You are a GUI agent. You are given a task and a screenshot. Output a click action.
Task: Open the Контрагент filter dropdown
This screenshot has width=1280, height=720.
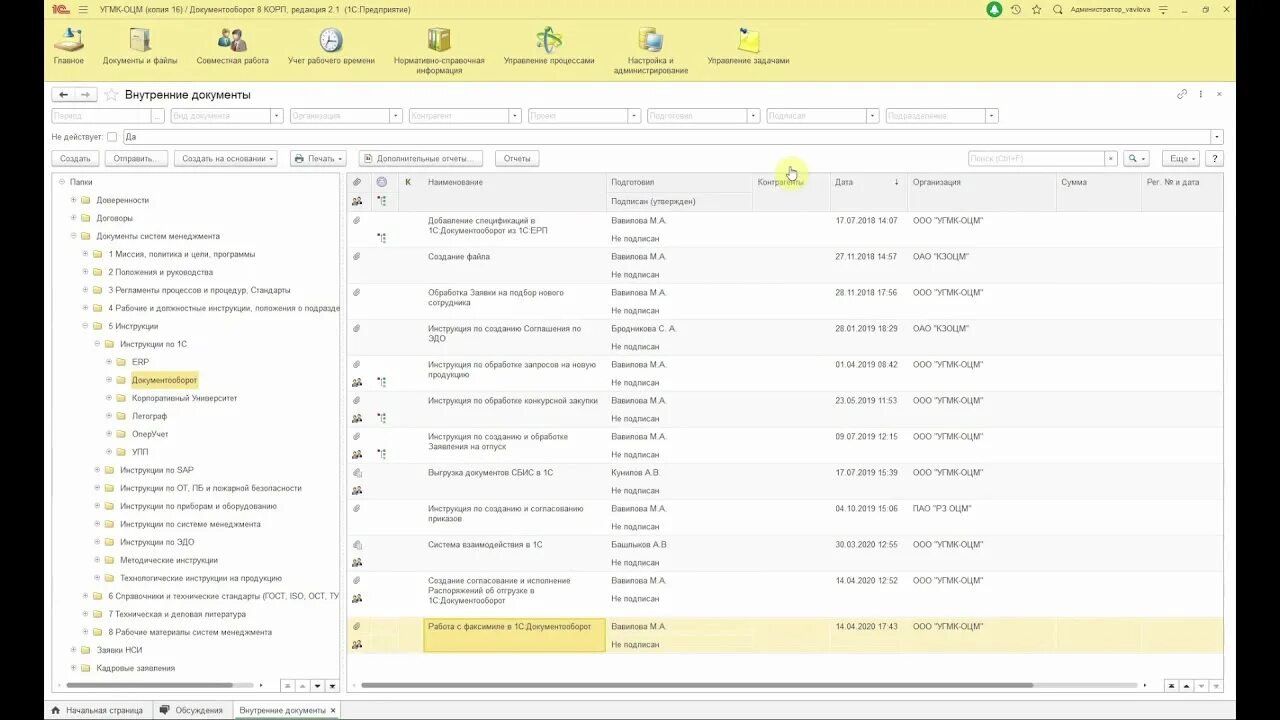[516, 116]
